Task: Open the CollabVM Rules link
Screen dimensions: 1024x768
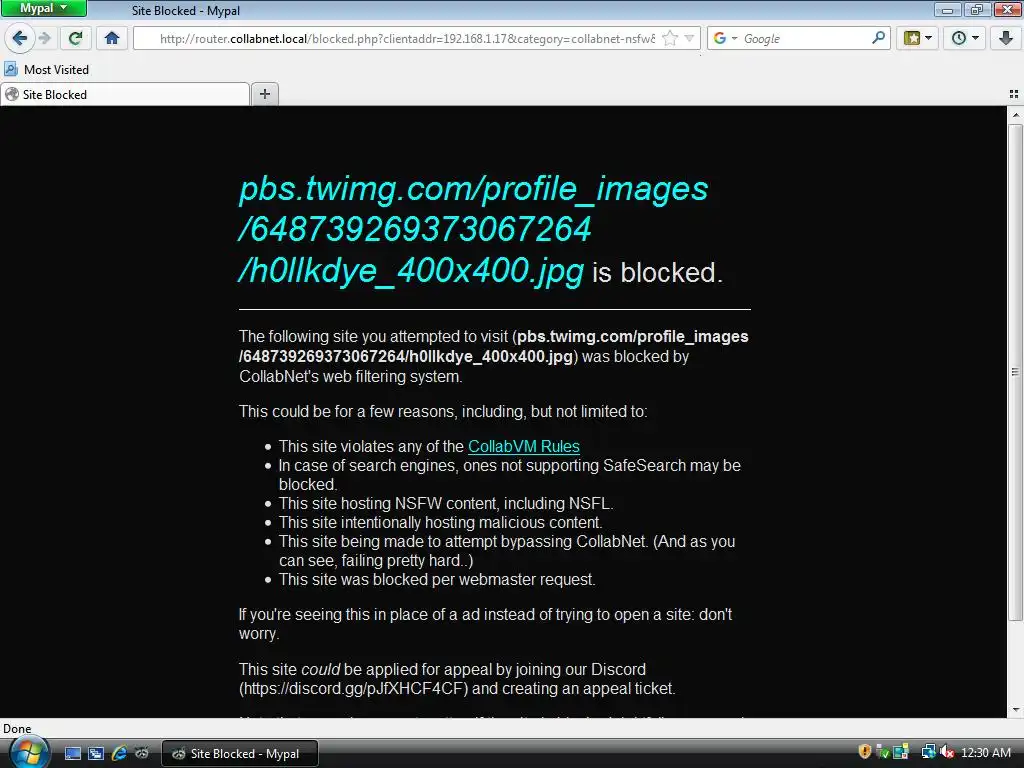Action: coord(524,446)
